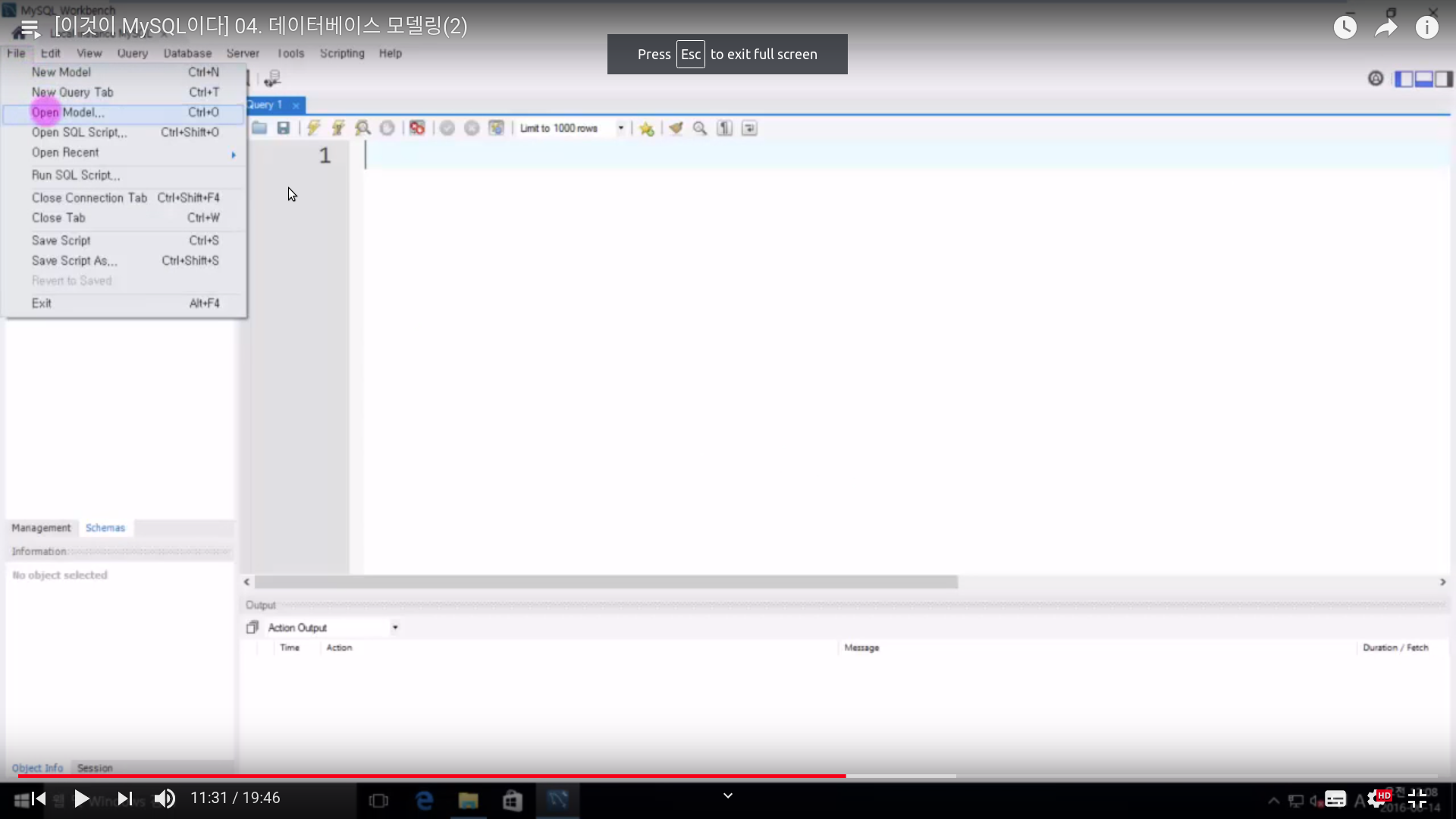Execute the query with the lightning bolt icon
The width and height of the screenshot is (1456, 819).
(x=313, y=128)
